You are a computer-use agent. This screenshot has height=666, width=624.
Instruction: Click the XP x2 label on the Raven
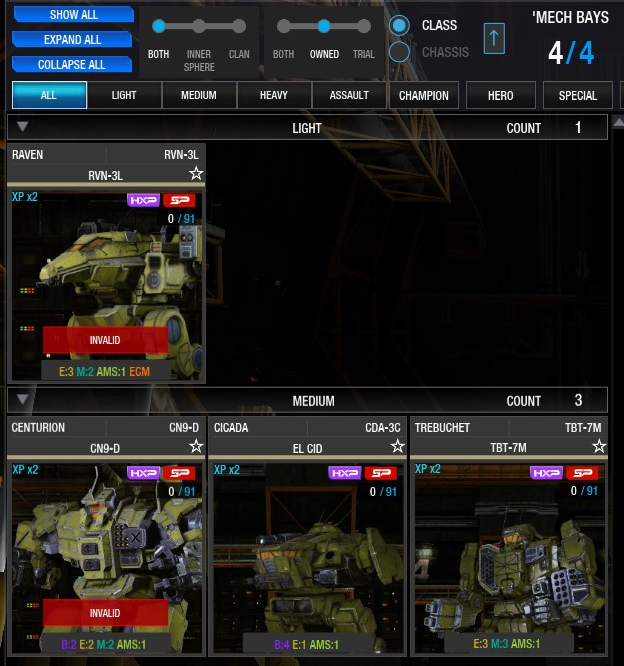[x=25, y=197]
